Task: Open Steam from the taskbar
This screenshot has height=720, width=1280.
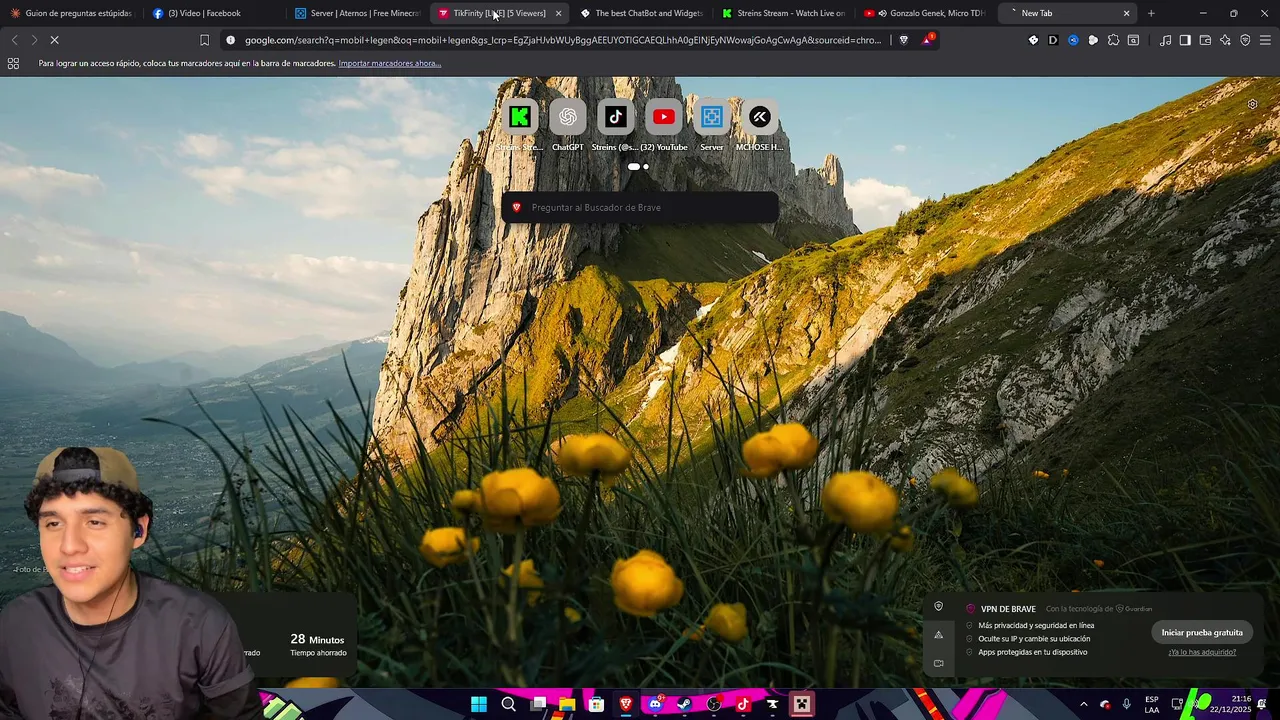Action: coord(684,704)
